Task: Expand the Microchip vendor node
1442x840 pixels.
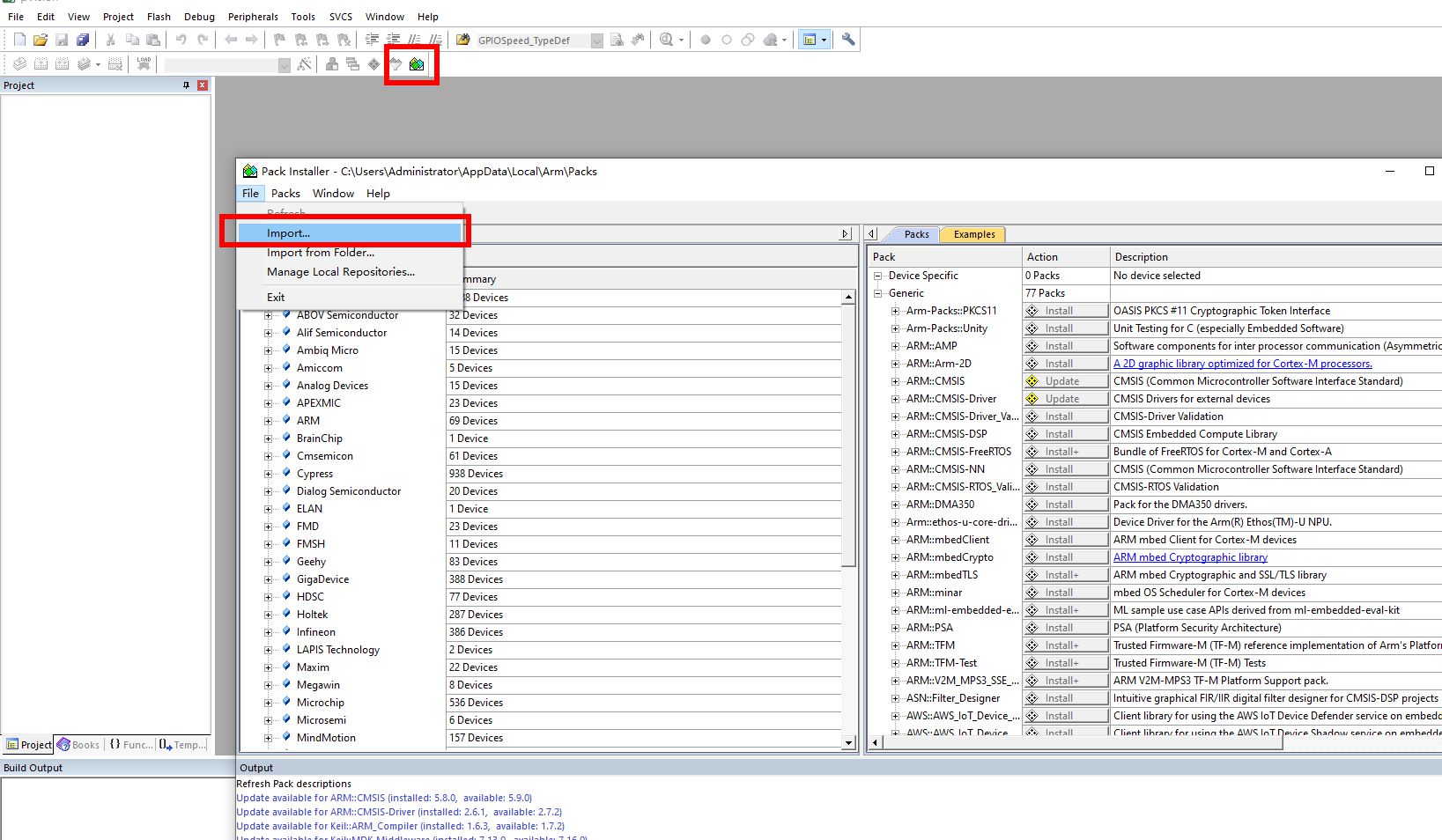Action: 268,703
